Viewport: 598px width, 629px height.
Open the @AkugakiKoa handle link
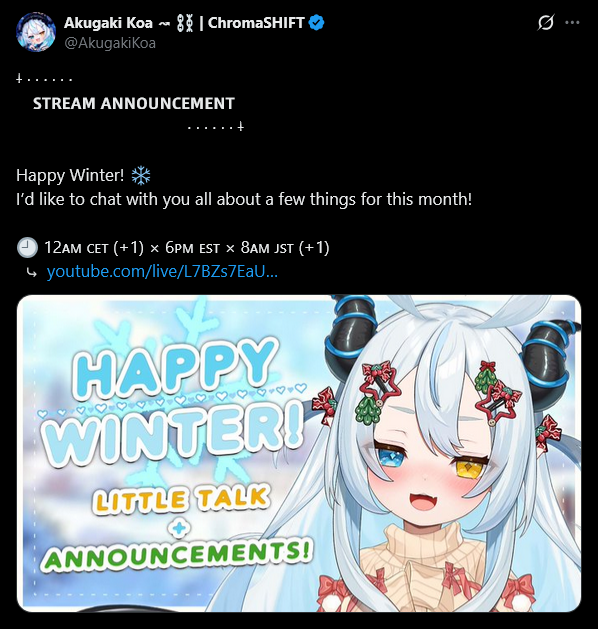click(110, 43)
